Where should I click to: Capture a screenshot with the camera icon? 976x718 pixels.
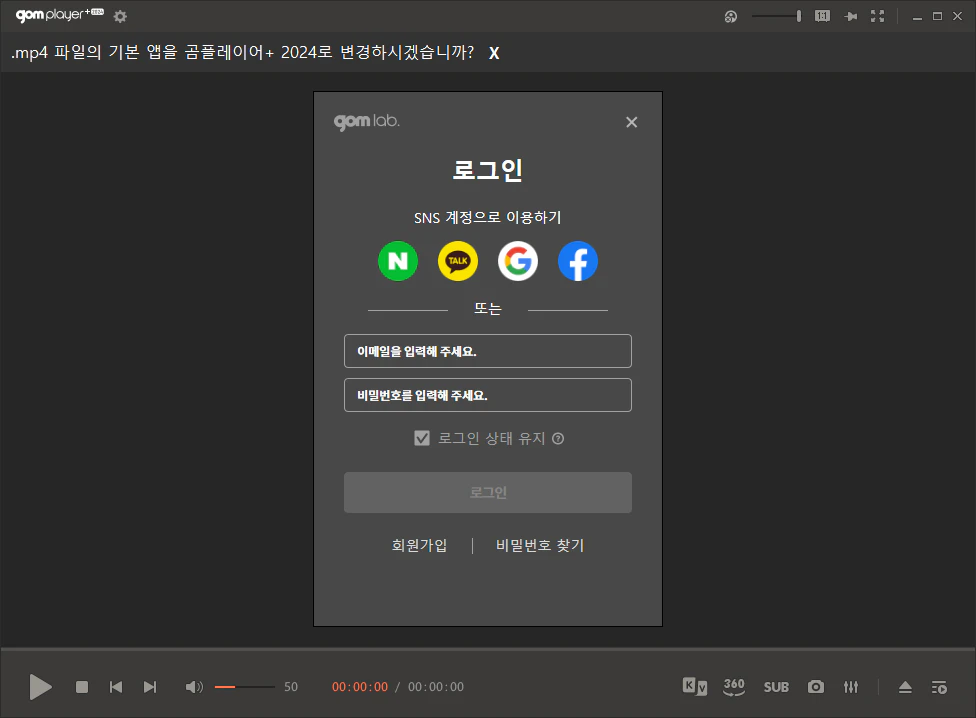pos(815,687)
